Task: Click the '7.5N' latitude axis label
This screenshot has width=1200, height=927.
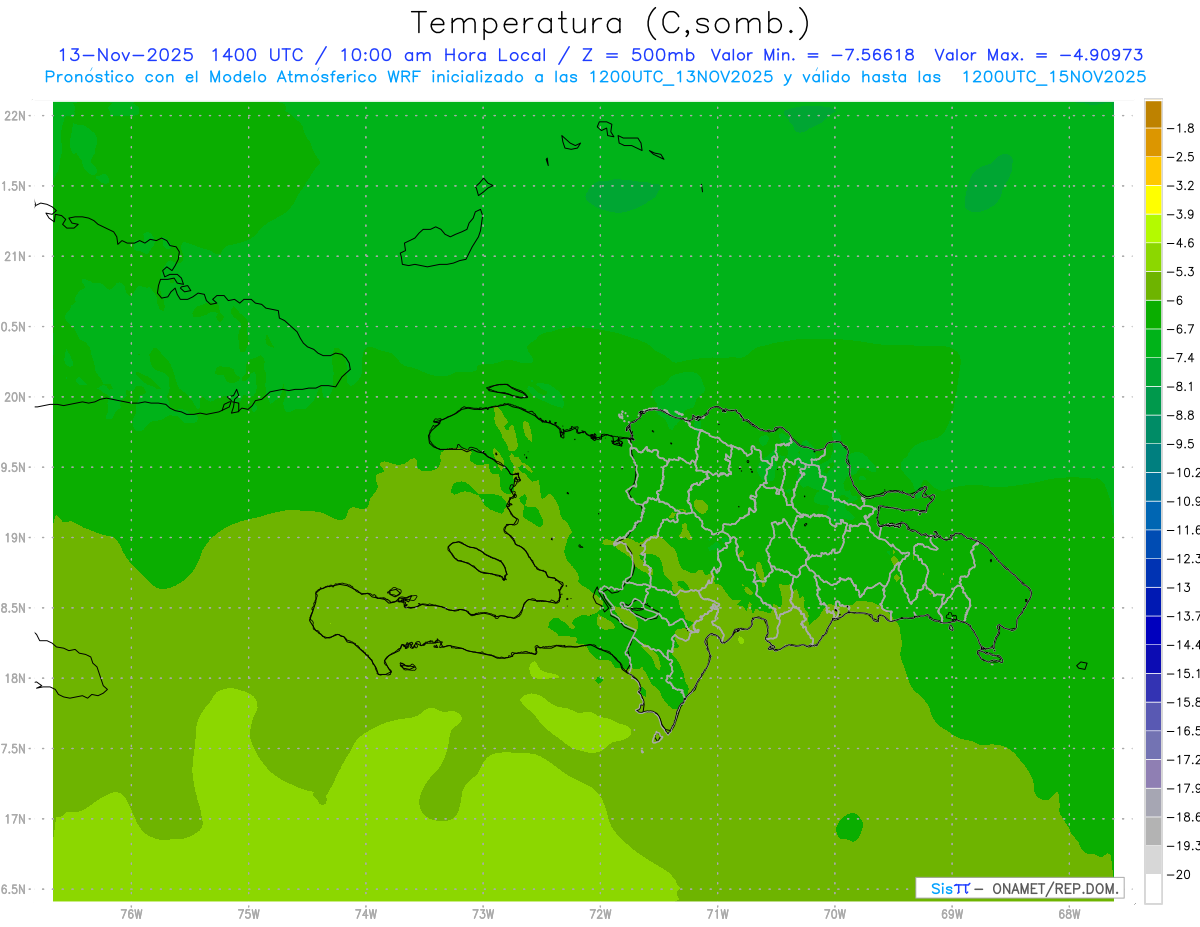Action: click(15, 749)
